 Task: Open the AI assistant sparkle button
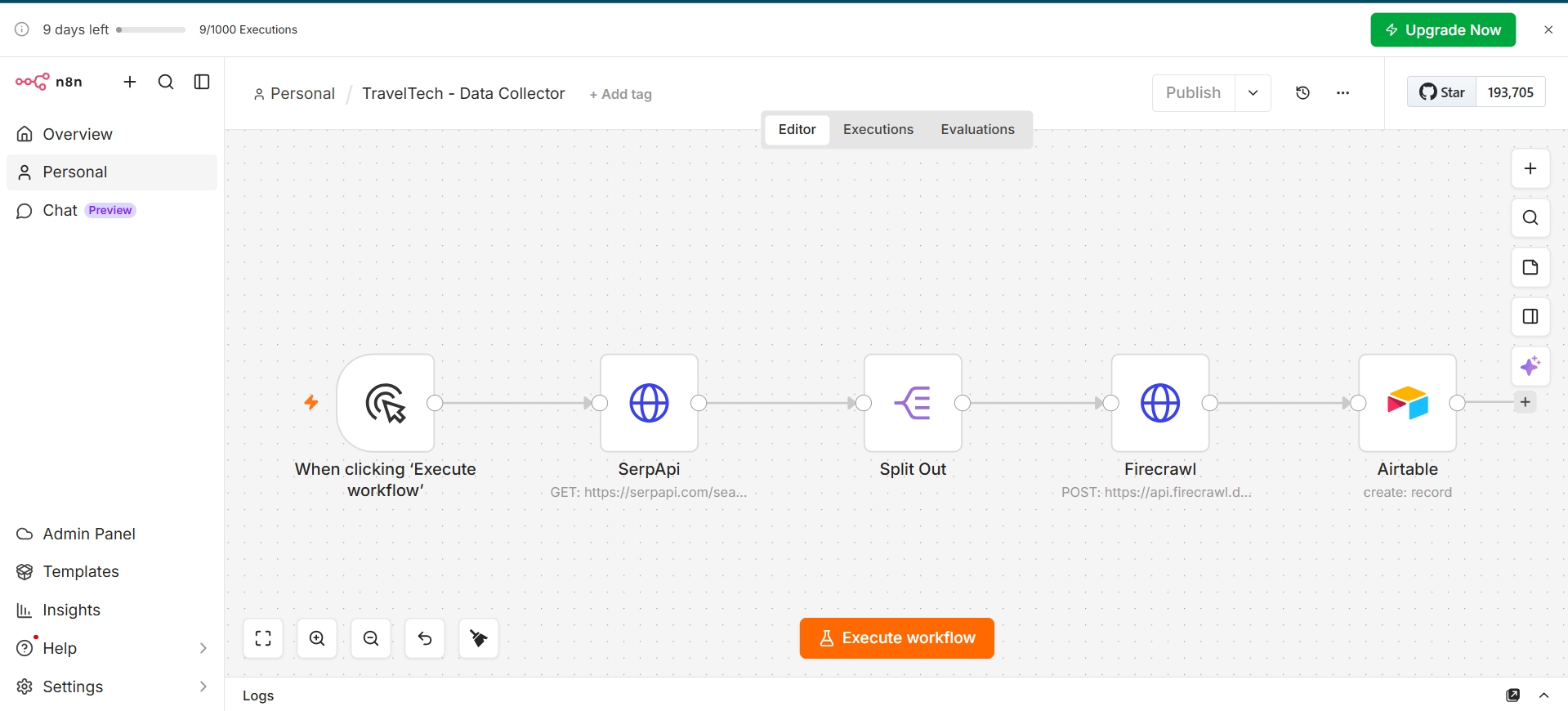coord(1530,365)
